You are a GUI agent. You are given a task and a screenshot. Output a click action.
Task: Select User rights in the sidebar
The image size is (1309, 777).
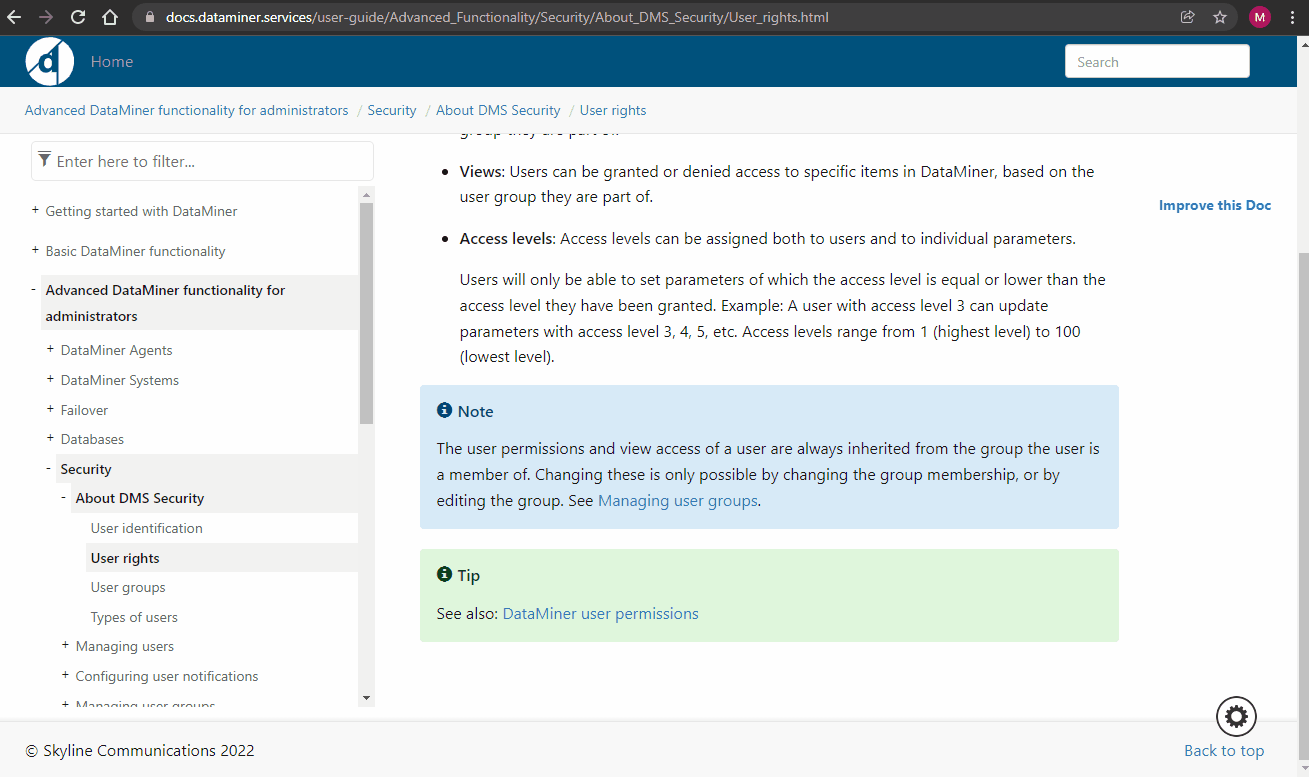pyautogui.click(x=125, y=558)
